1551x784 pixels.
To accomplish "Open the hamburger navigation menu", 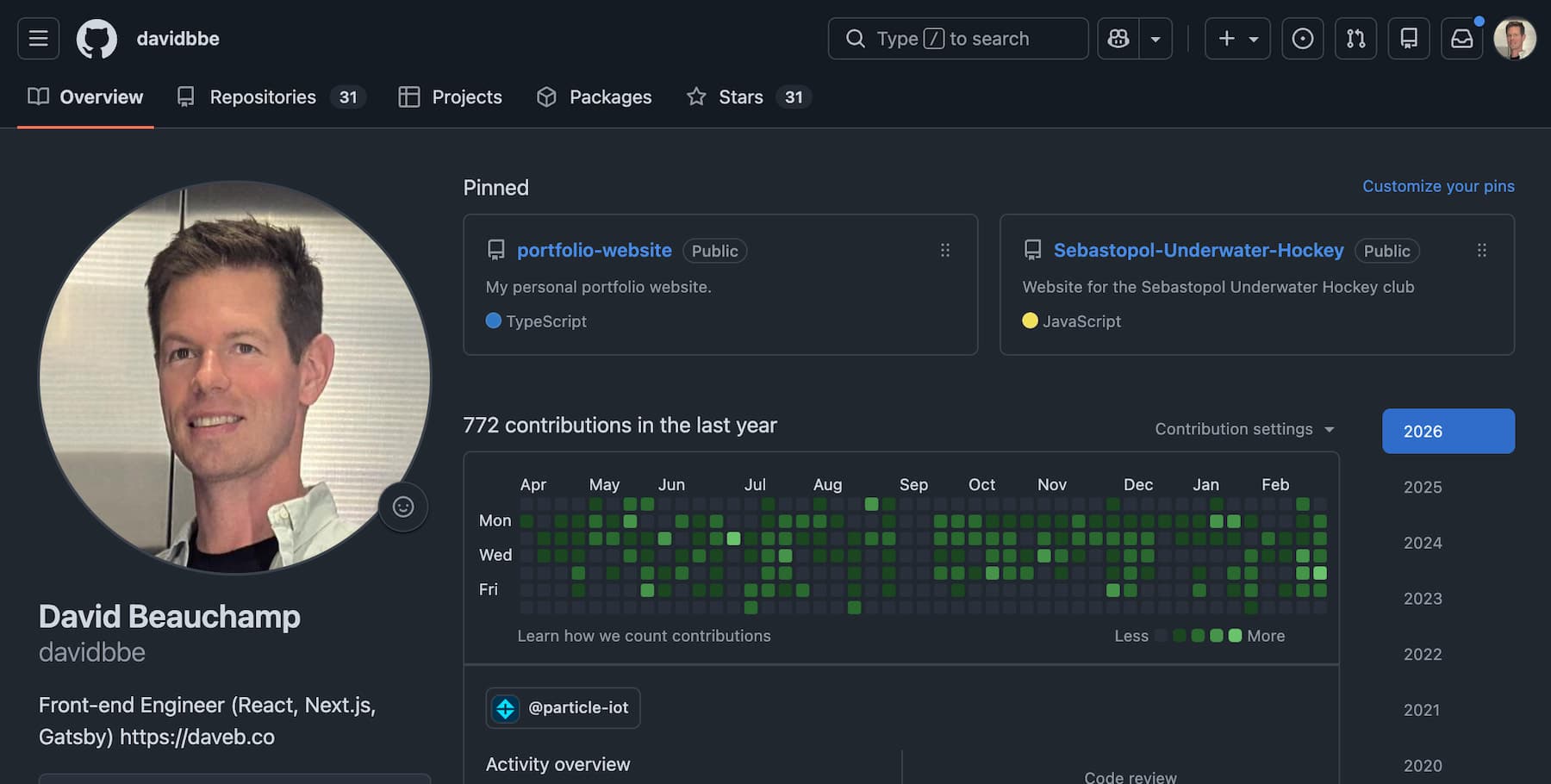I will [37, 38].
